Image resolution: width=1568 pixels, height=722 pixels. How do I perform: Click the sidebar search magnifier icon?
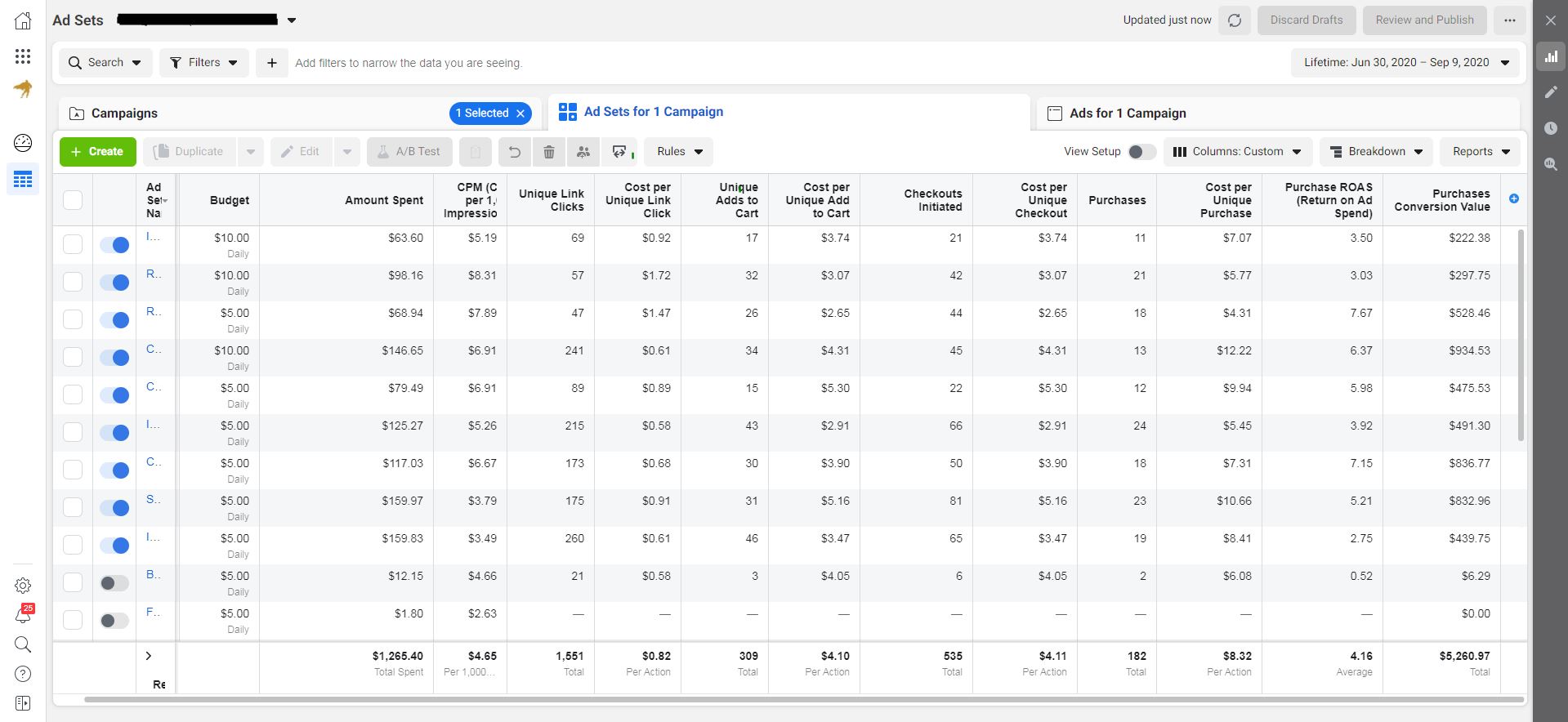click(23, 644)
